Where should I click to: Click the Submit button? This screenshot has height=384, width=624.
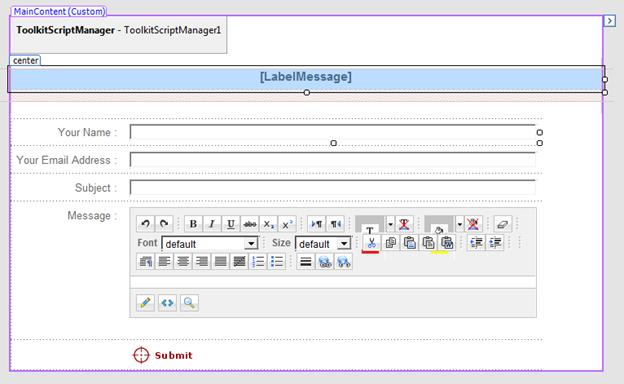(163, 355)
